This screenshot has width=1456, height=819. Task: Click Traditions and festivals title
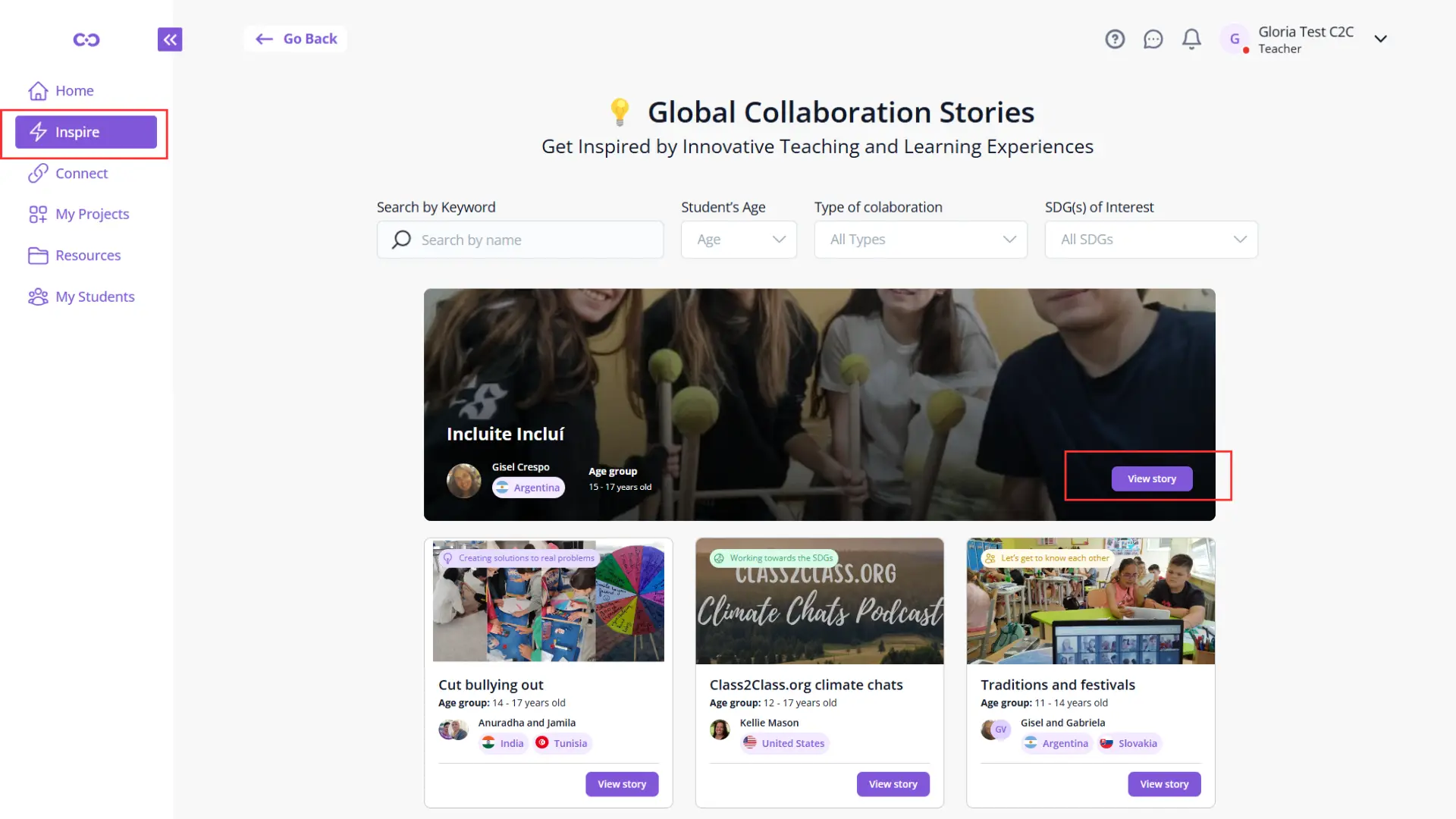pos(1058,685)
